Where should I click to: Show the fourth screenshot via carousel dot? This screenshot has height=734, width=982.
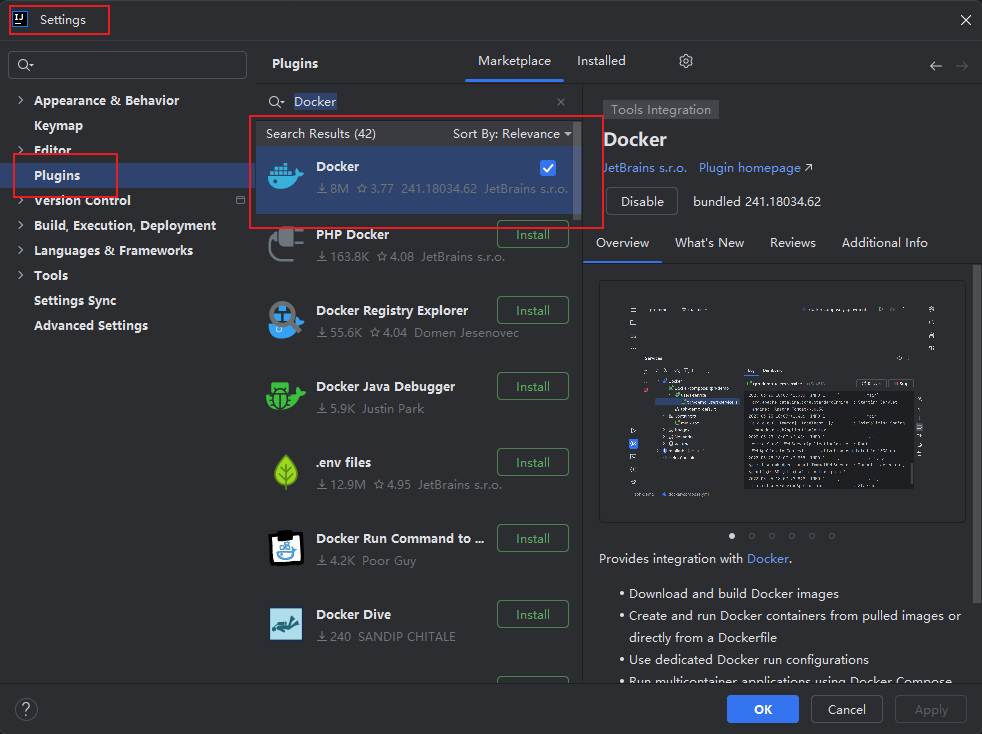(x=792, y=535)
